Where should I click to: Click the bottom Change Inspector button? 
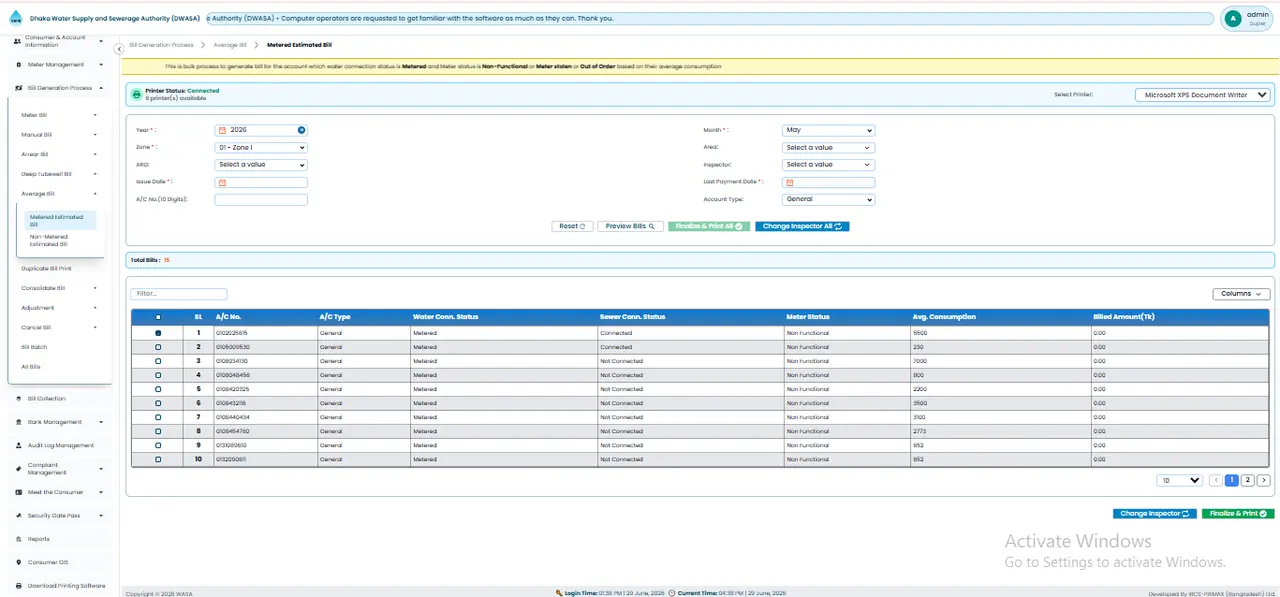[x=1155, y=514]
